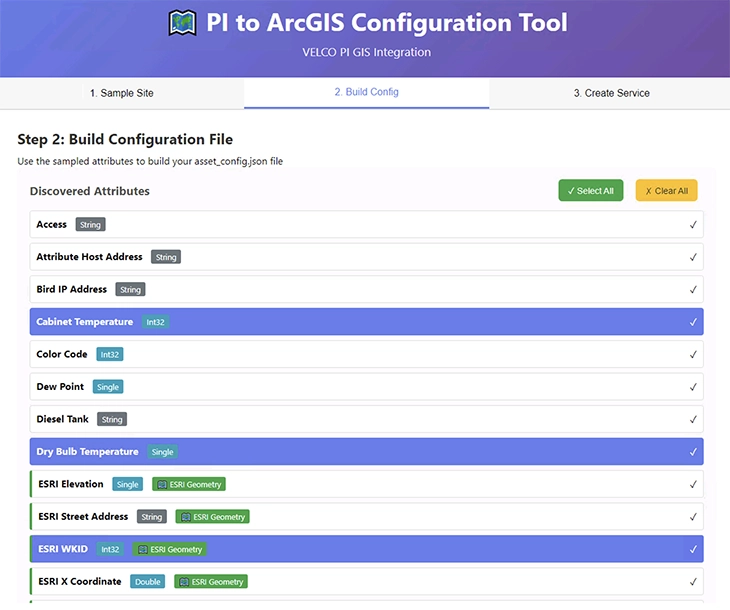Click the 'Step 2: Build Configuration File' heading
This screenshot has height=610, width=730.
(125, 140)
